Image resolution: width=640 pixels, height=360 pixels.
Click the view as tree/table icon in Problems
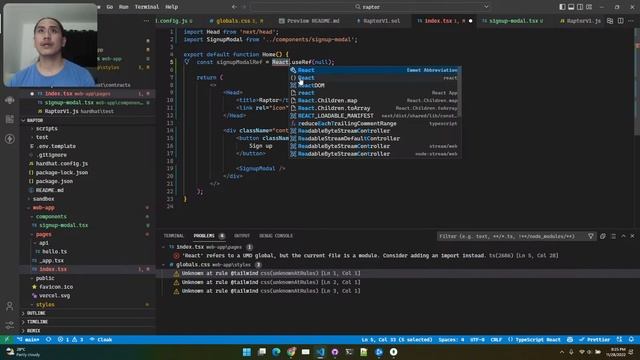click(613, 236)
